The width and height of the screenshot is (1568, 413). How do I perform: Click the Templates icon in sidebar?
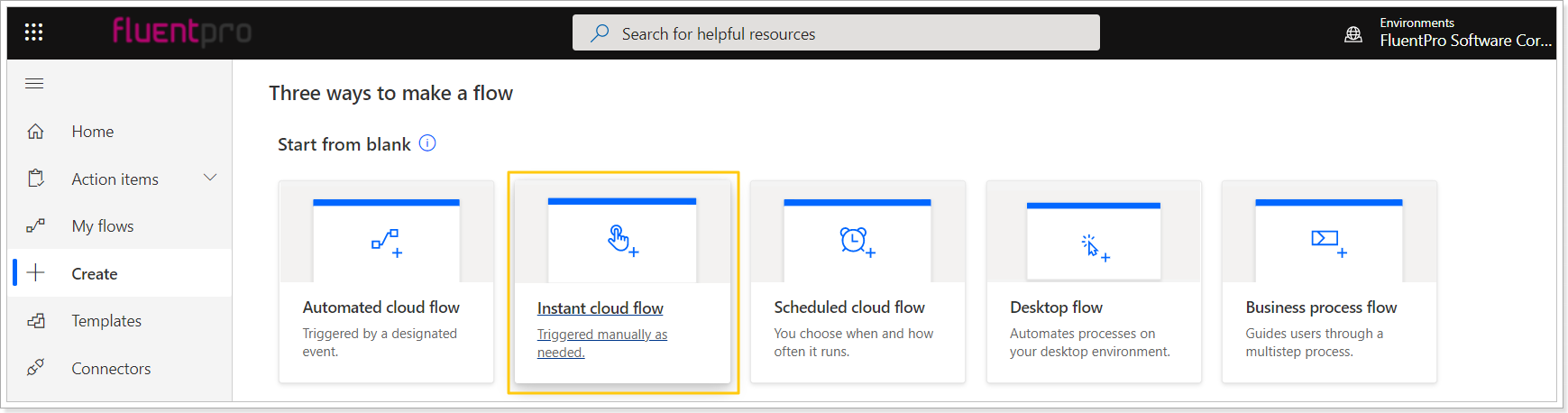(x=35, y=321)
